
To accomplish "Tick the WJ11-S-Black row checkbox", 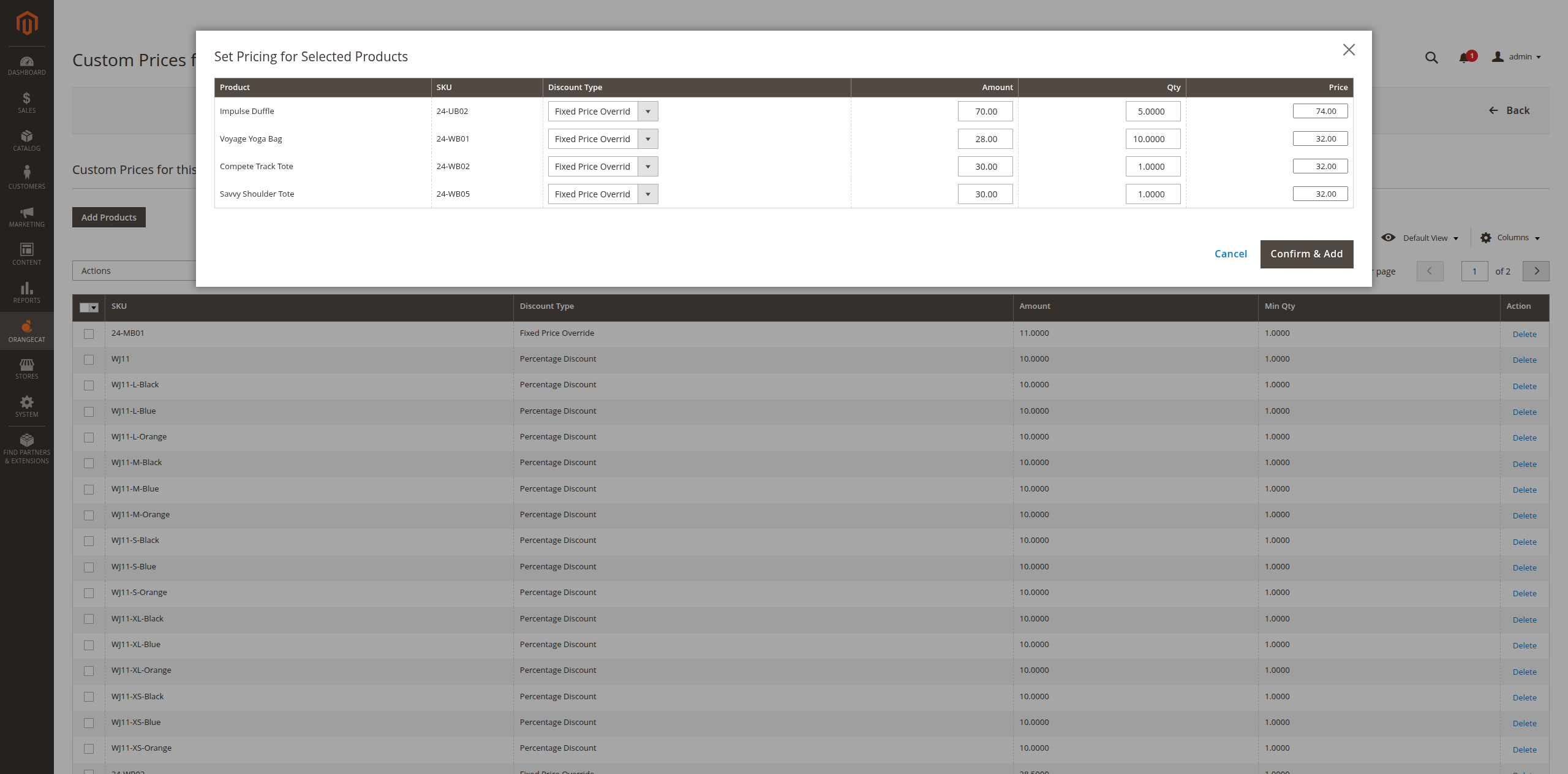I will click(89, 541).
